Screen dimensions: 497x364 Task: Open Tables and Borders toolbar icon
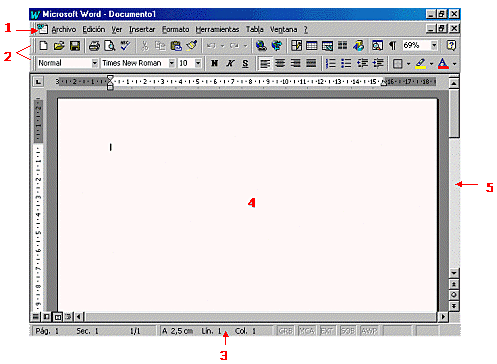(x=296, y=46)
